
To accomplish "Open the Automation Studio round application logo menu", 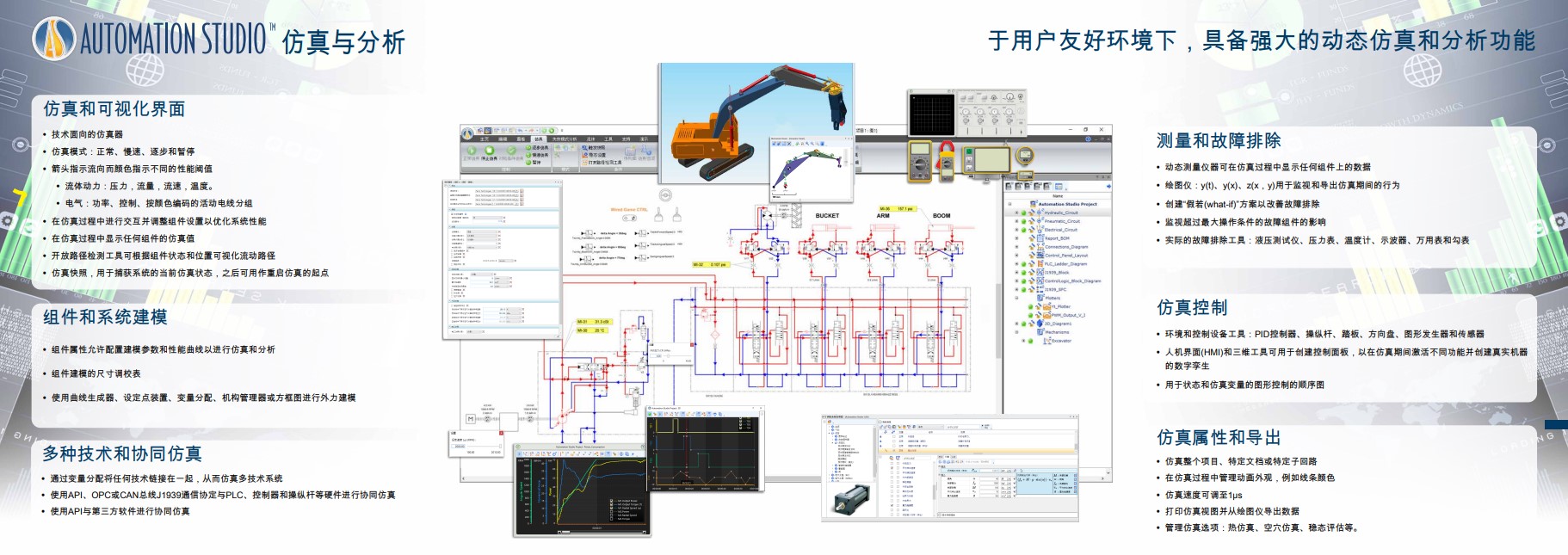I will pyautogui.click(x=467, y=133).
